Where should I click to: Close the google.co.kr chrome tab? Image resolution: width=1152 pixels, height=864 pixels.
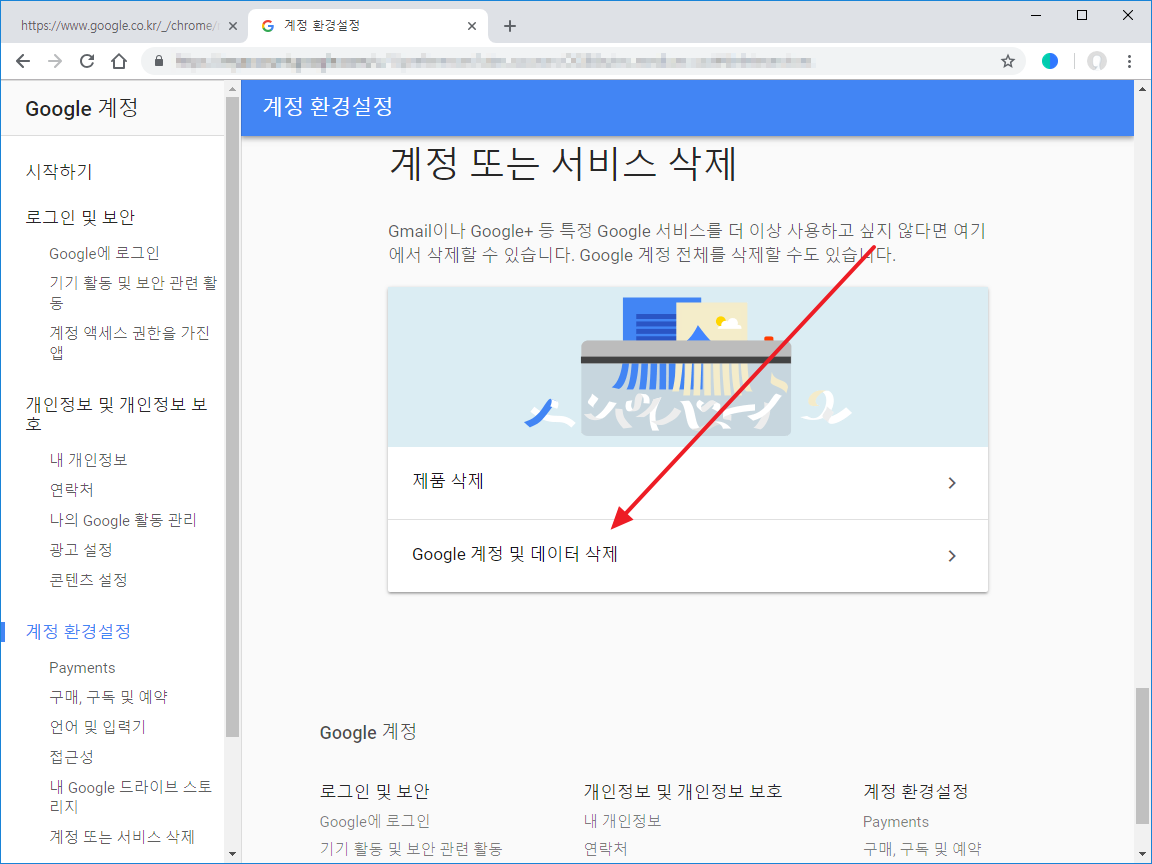pyautogui.click(x=233, y=26)
